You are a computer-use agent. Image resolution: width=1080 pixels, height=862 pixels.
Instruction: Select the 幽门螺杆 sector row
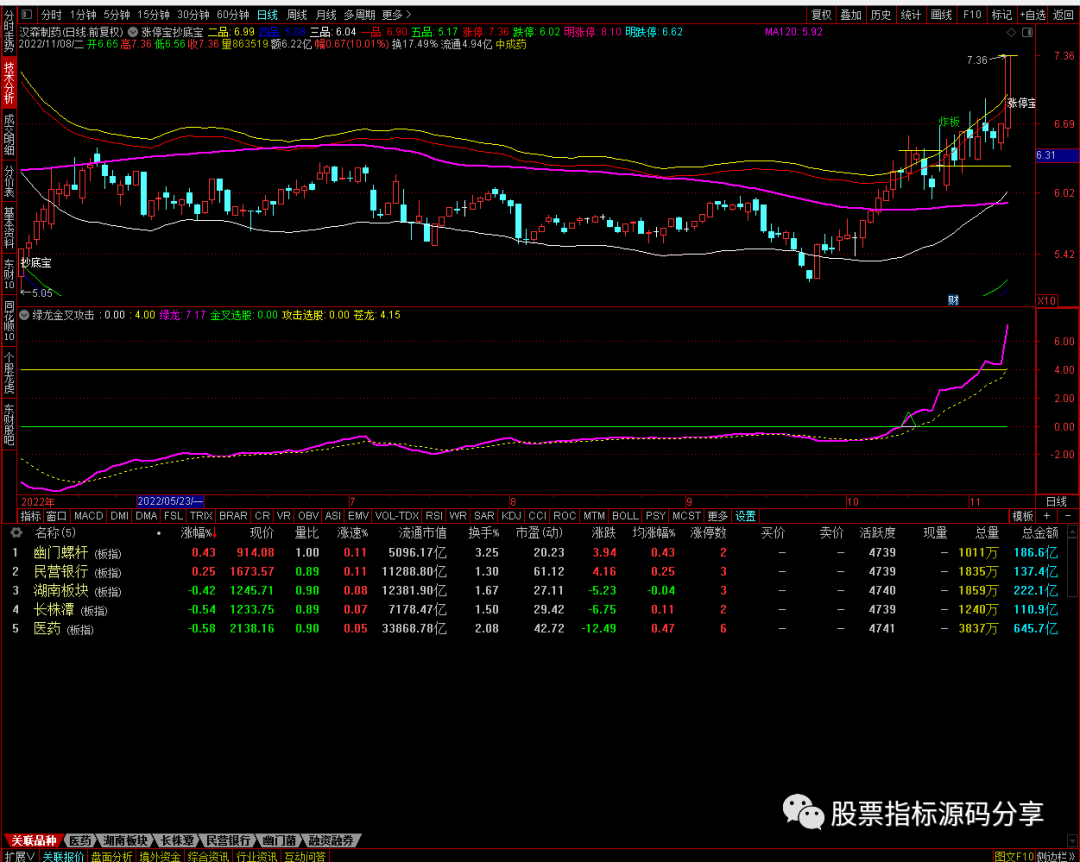540,553
